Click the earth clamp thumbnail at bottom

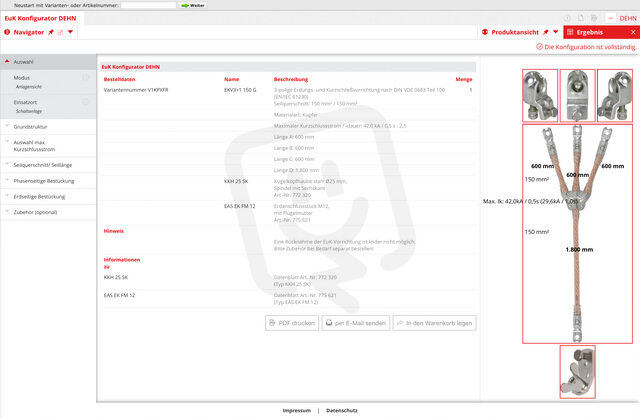(x=578, y=372)
